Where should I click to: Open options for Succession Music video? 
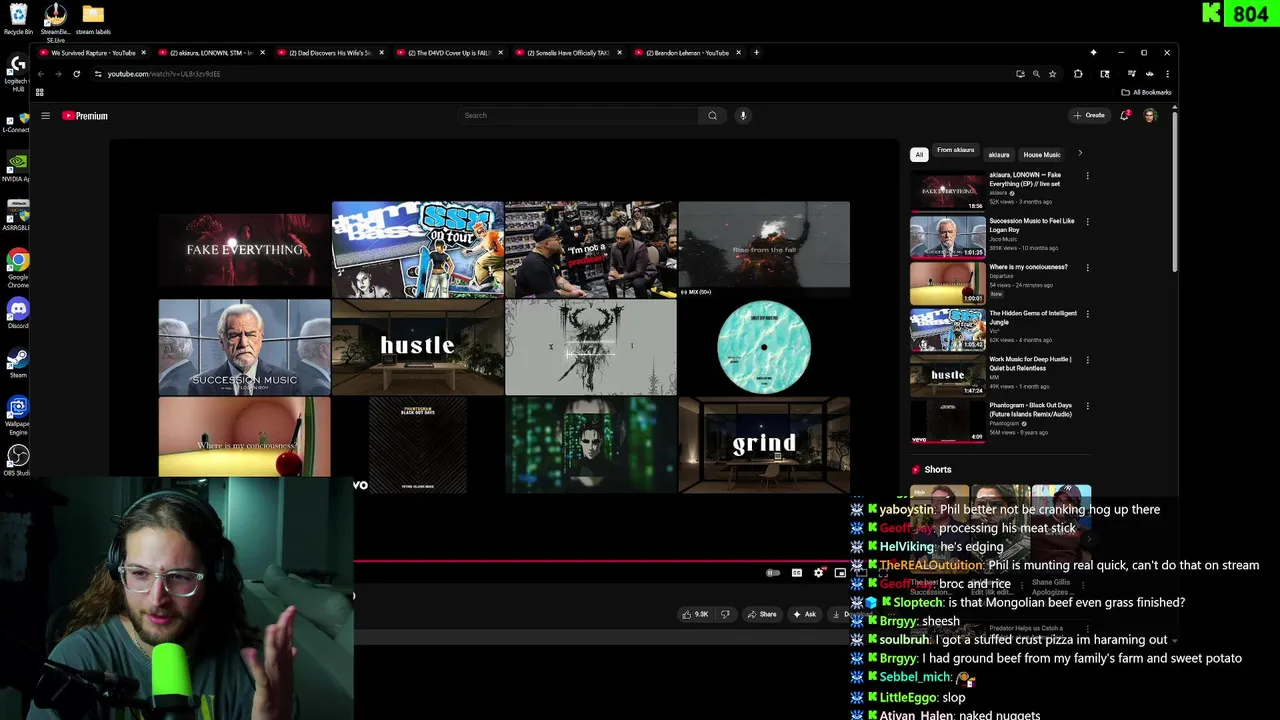pos(1087,222)
